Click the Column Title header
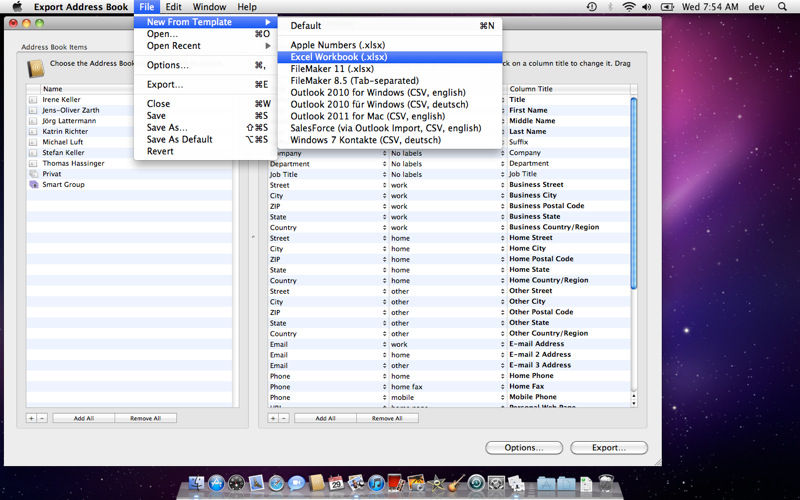Viewport: 800px width, 500px height. (x=568, y=89)
